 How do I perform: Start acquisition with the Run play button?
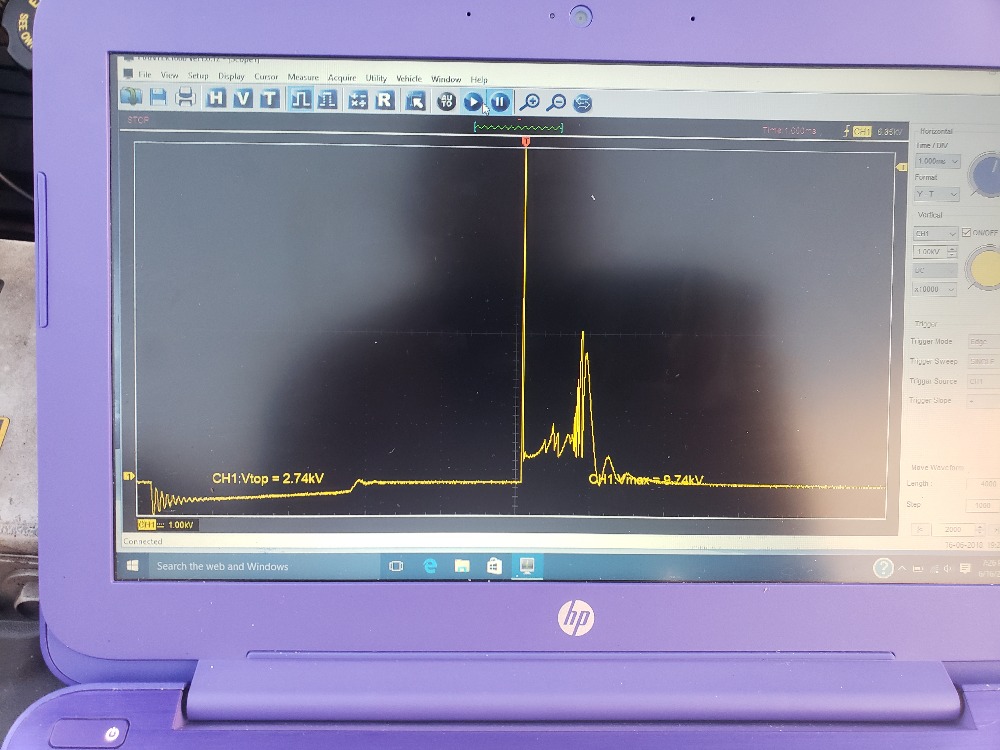click(x=473, y=101)
